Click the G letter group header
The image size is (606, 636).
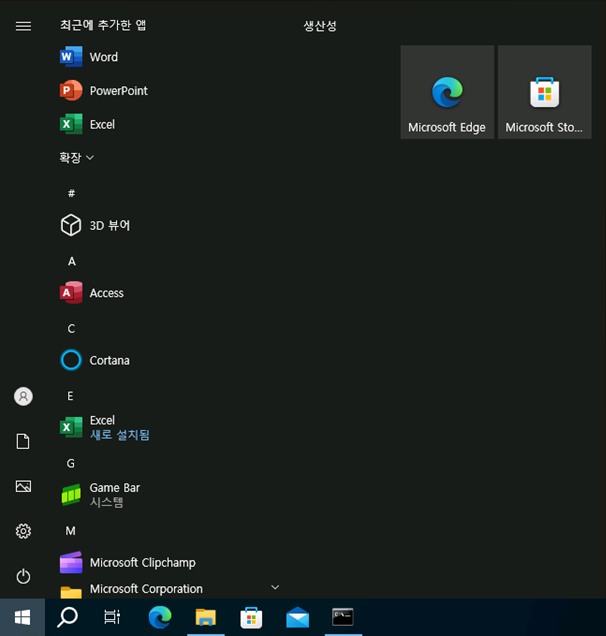[x=71, y=463]
